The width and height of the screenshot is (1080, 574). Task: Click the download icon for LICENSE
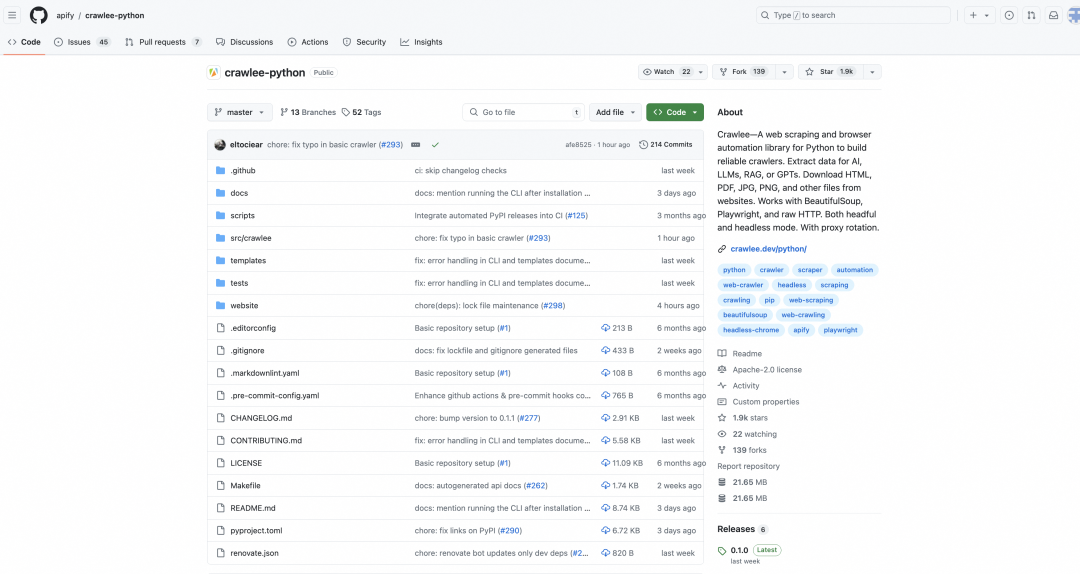605,463
